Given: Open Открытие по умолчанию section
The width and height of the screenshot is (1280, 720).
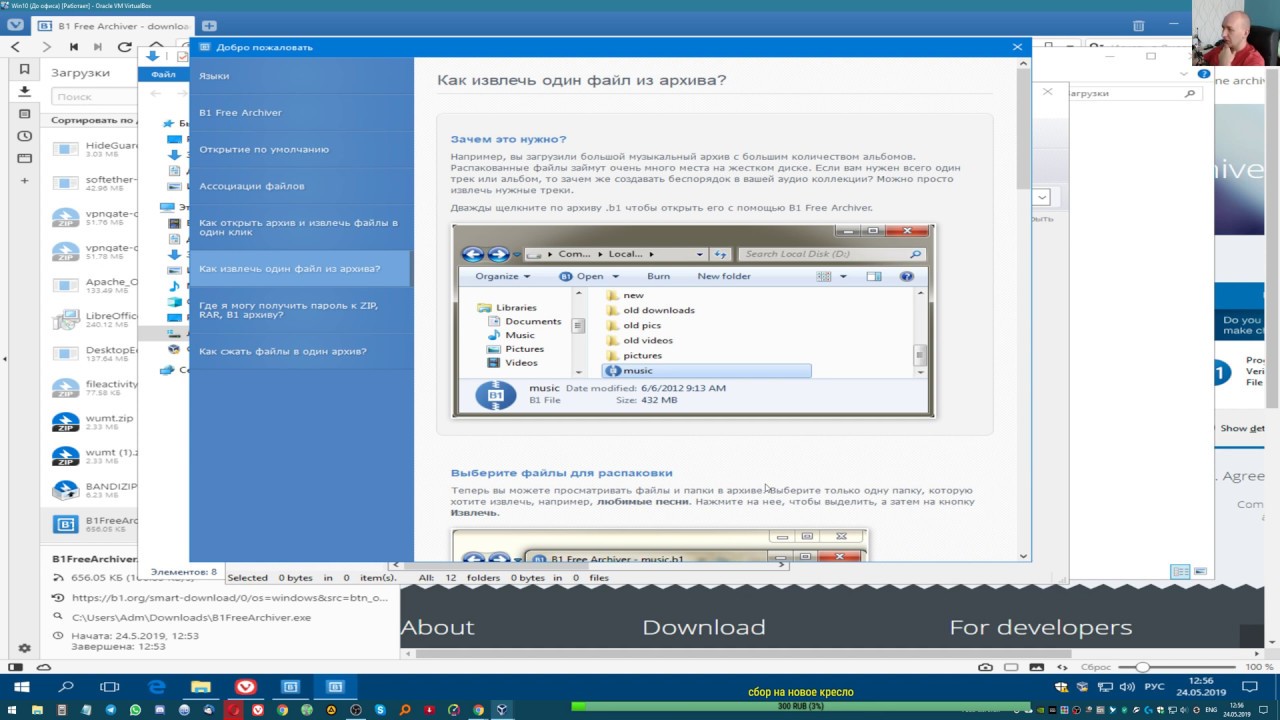Looking at the screenshot, I should click(x=301, y=150).
